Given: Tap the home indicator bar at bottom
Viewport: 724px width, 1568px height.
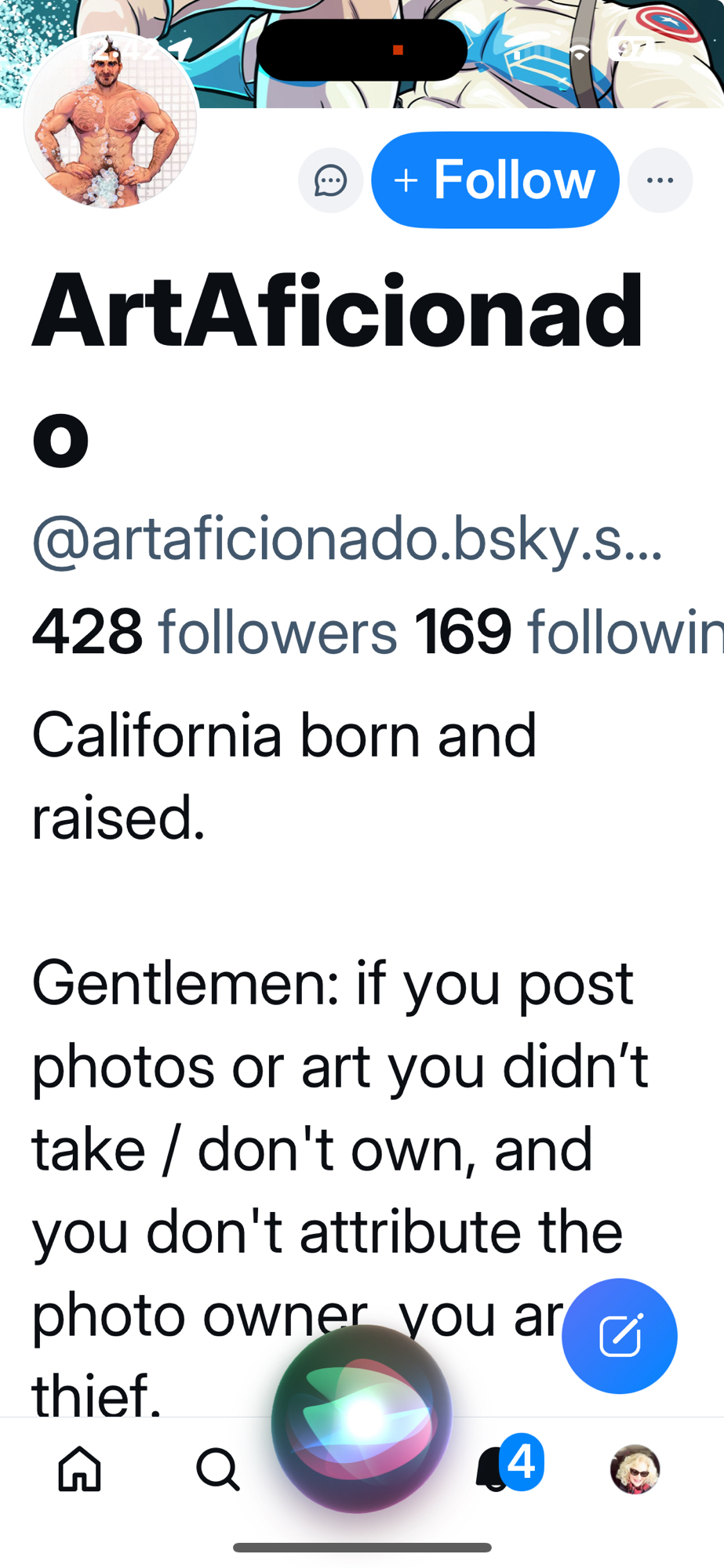Looking at the screenshot, I should coord(362,1547).
